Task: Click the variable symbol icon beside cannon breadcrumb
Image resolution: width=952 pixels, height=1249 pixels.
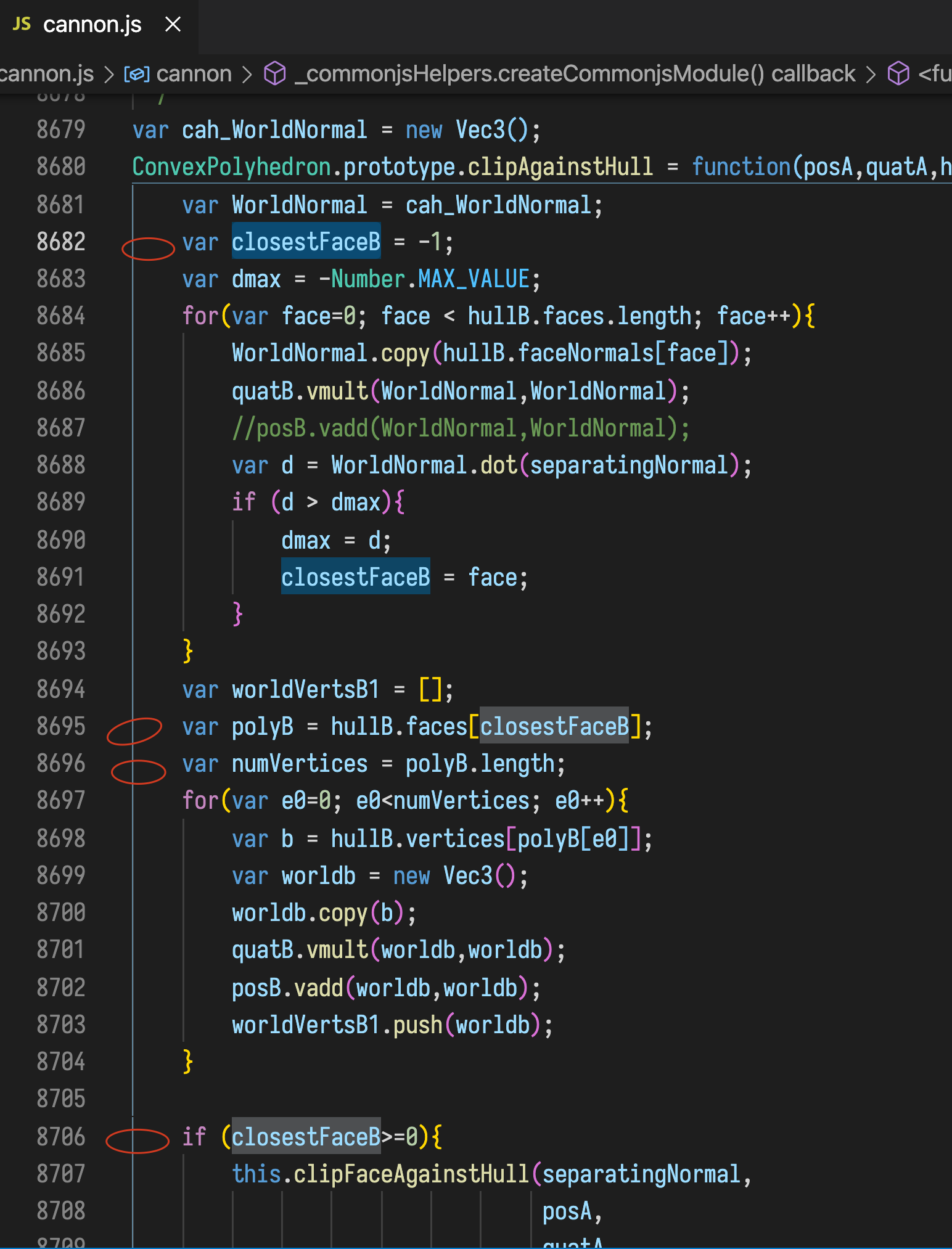Action: (x=137, y=75)
